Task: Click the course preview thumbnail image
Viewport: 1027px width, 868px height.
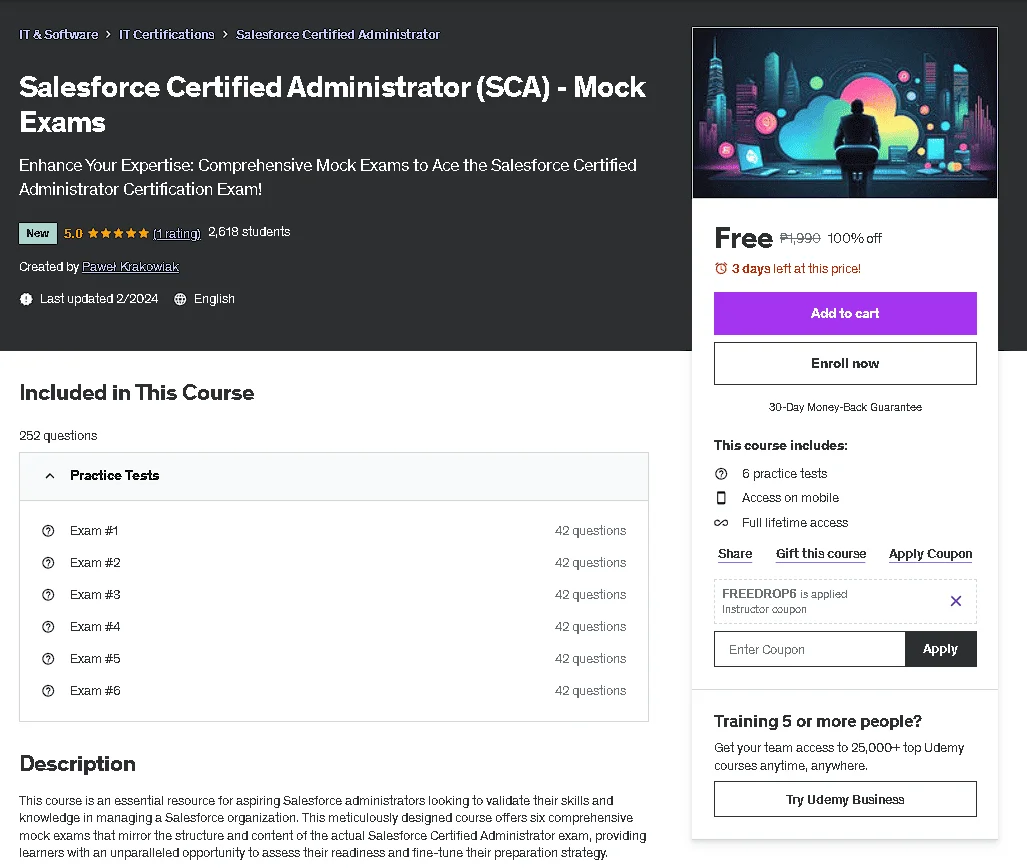Action: [x=845, y=113]
